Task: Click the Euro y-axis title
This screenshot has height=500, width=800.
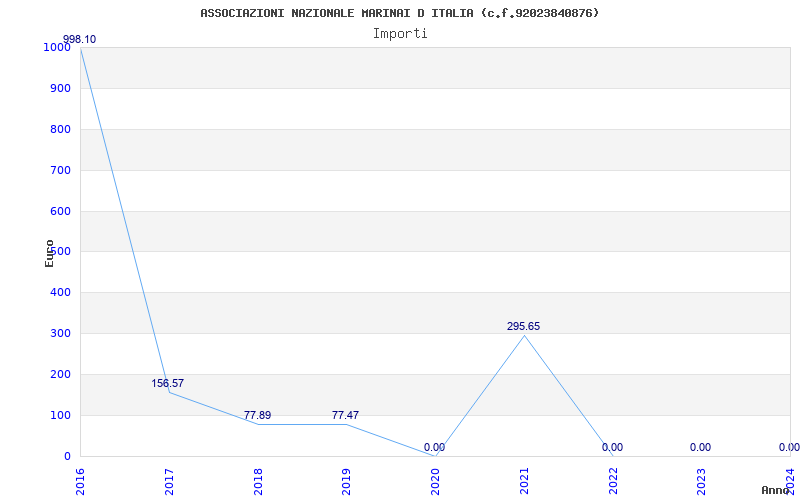Action: click(49, 254)
